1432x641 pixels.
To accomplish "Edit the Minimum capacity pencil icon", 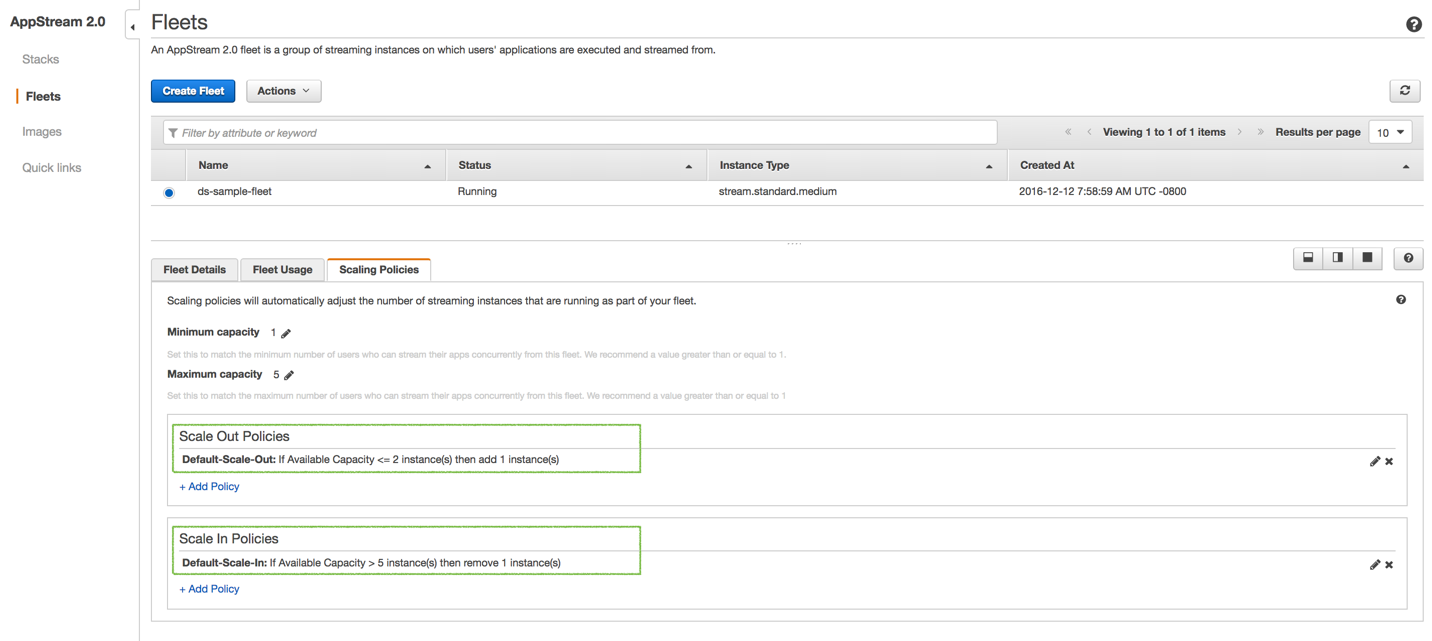I will click(286, 333).
